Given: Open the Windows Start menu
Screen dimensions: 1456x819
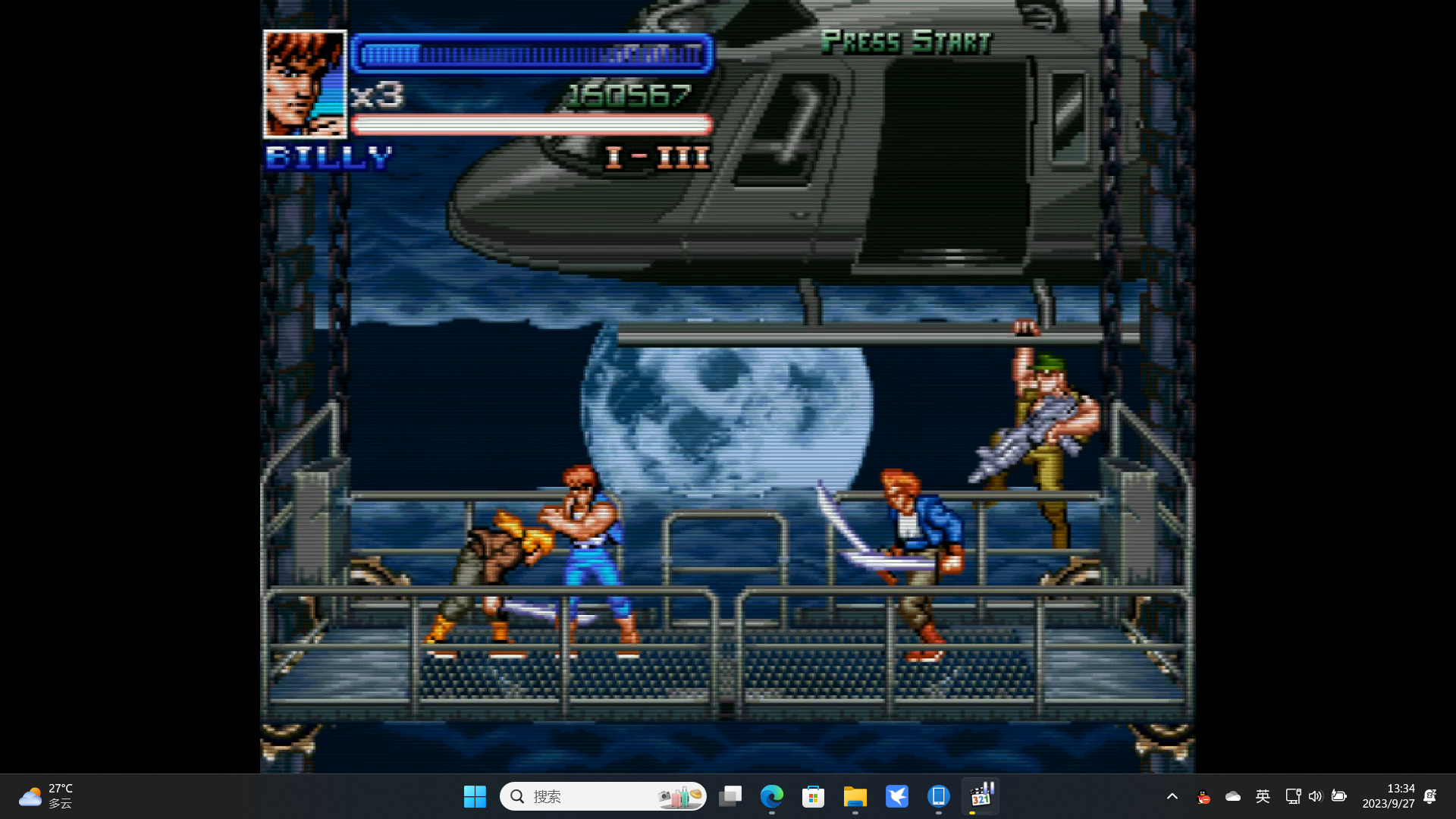Looking at the screenshot, I should tap(475, 796).
